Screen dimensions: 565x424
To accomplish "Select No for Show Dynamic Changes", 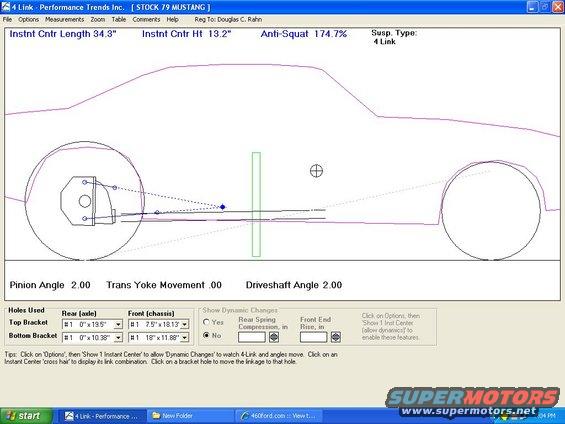I will coord(206,335).
